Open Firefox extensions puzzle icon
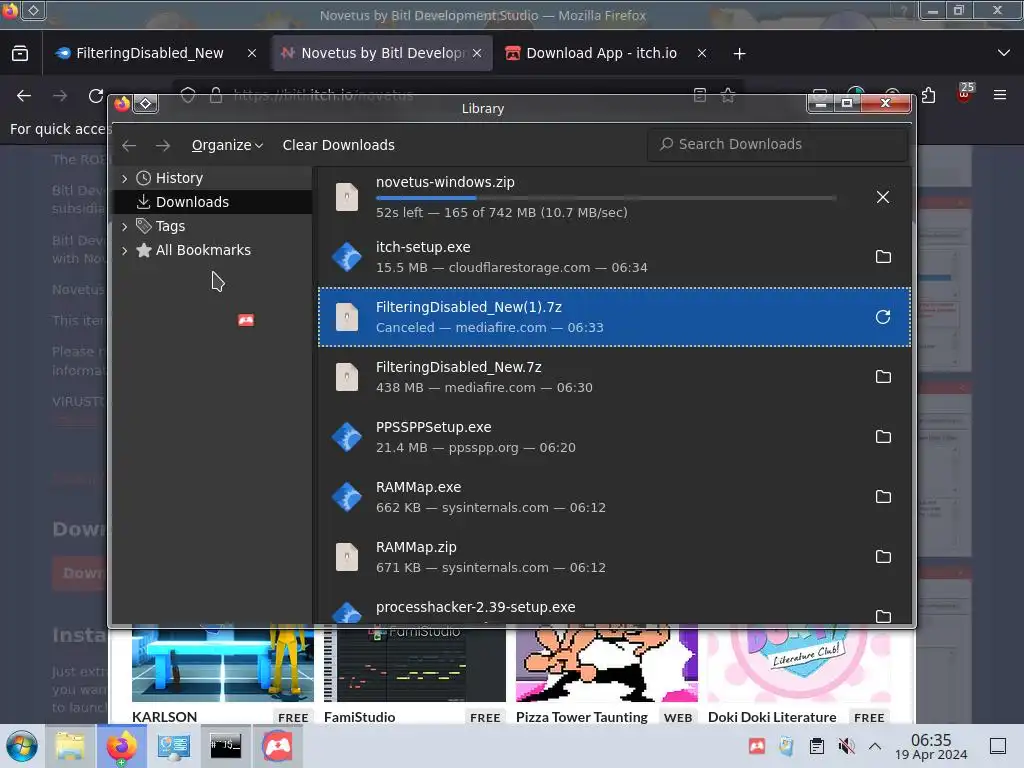The image size is (1024, 768). click(x=928, y=96)
